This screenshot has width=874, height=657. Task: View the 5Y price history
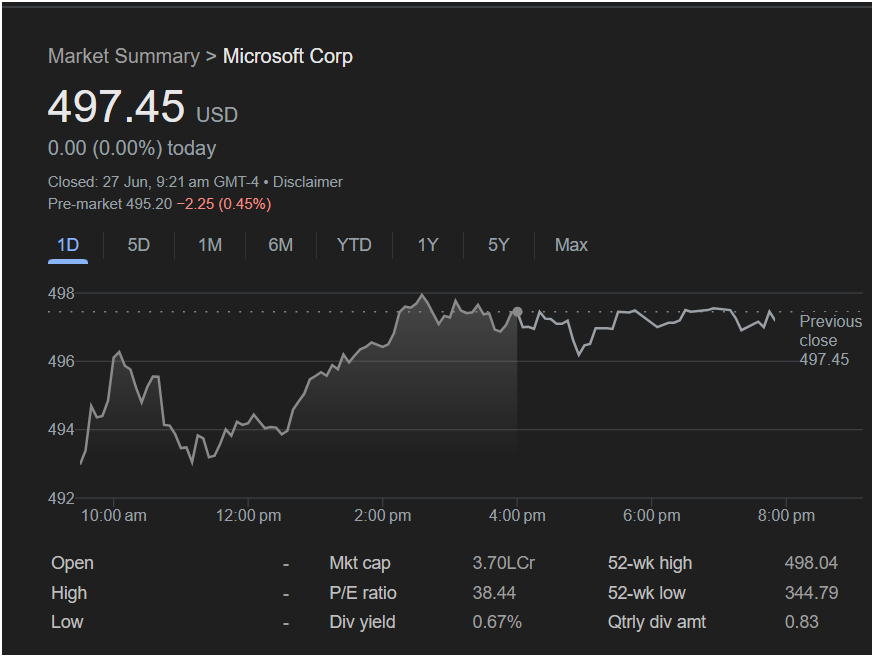[498, 245]
